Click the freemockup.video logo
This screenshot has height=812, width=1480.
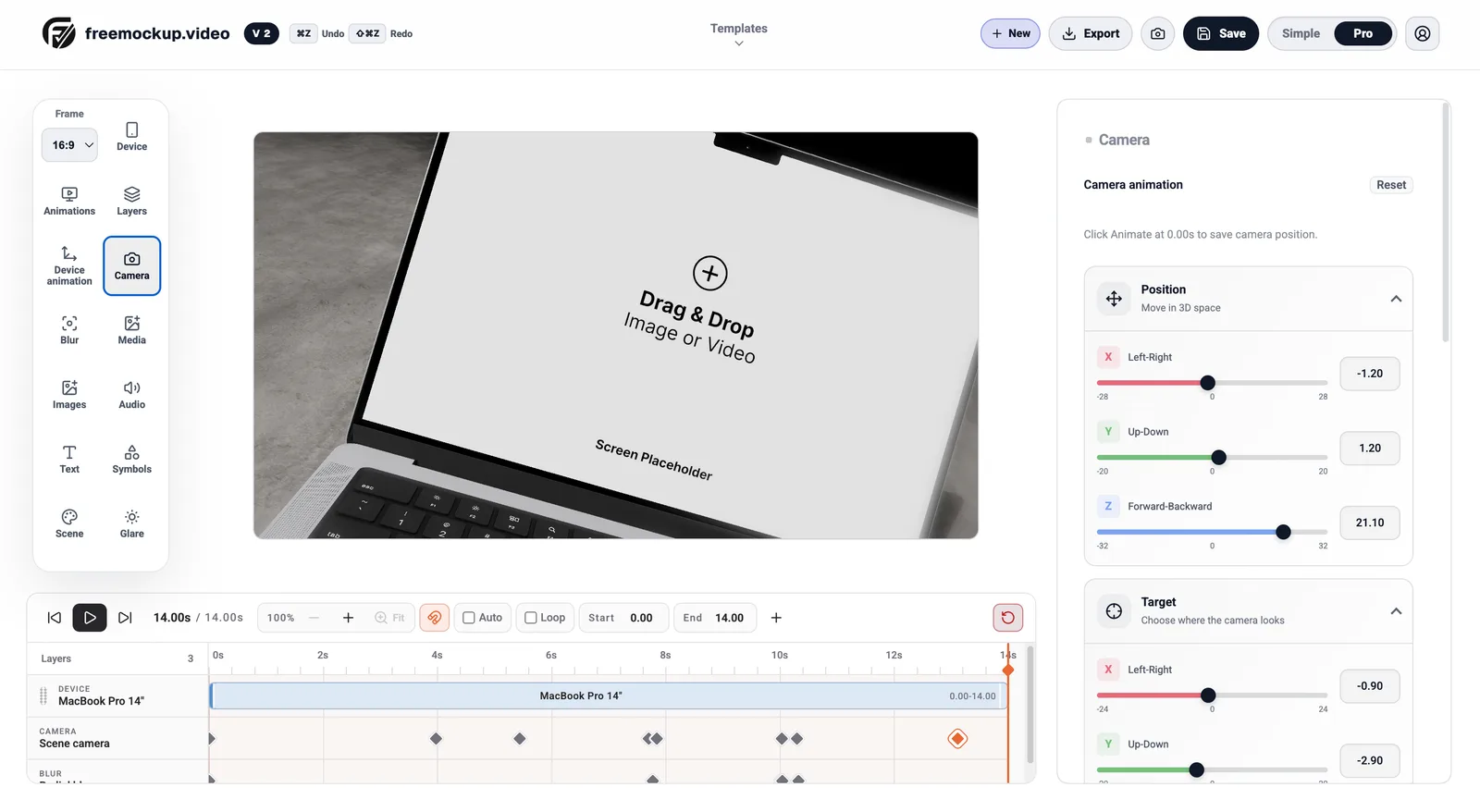click(x=136, y=33)
